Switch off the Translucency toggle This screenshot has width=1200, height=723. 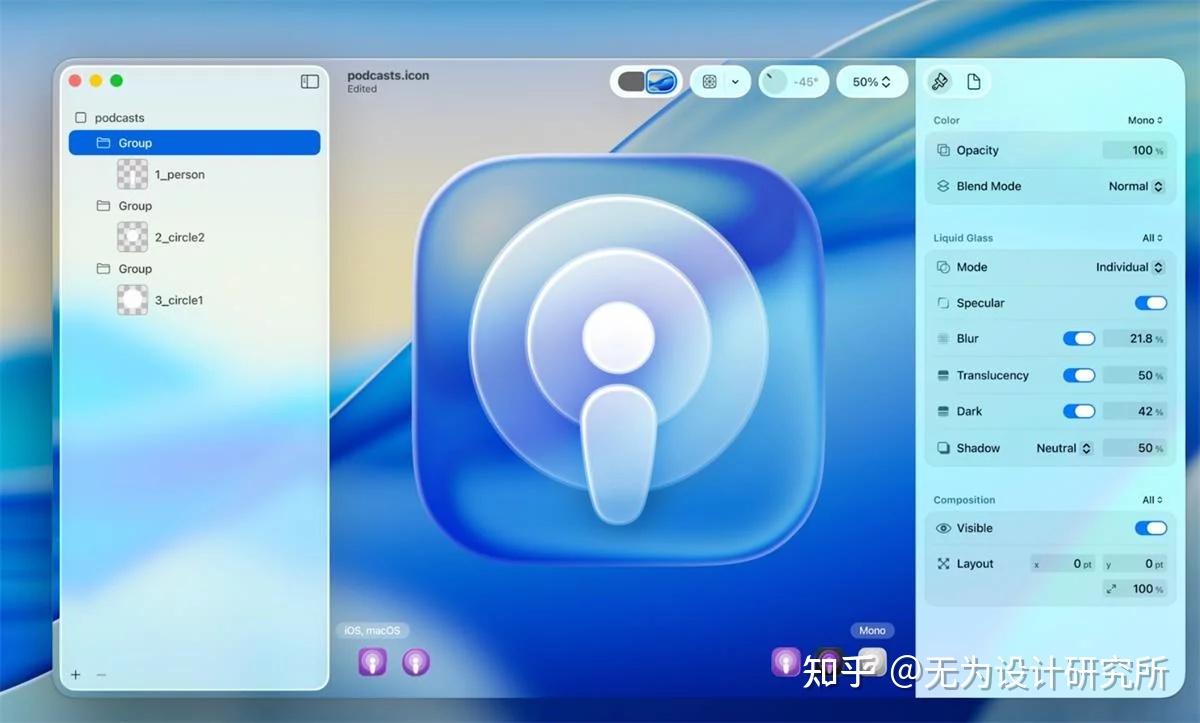coord(1078,375)
